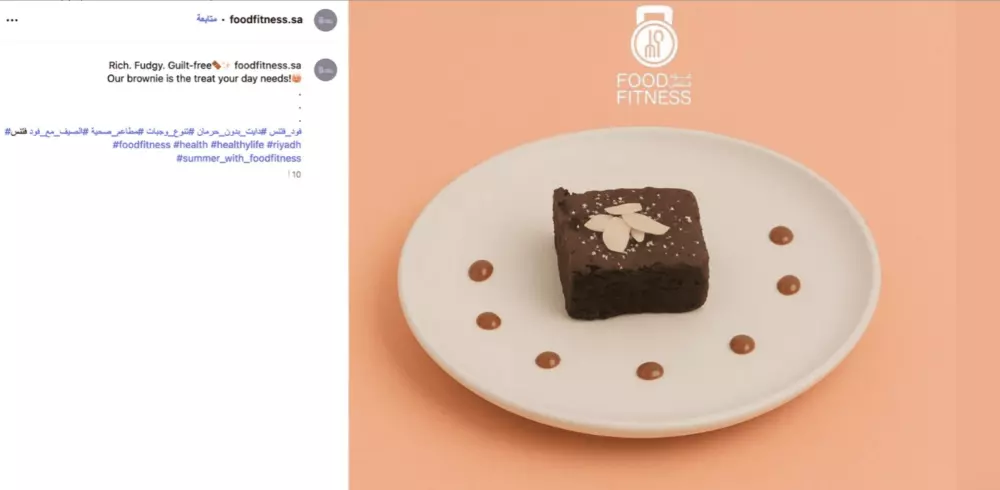
Task: Click the FOOD FITNESS wordmark on the image
Action: 654,89
